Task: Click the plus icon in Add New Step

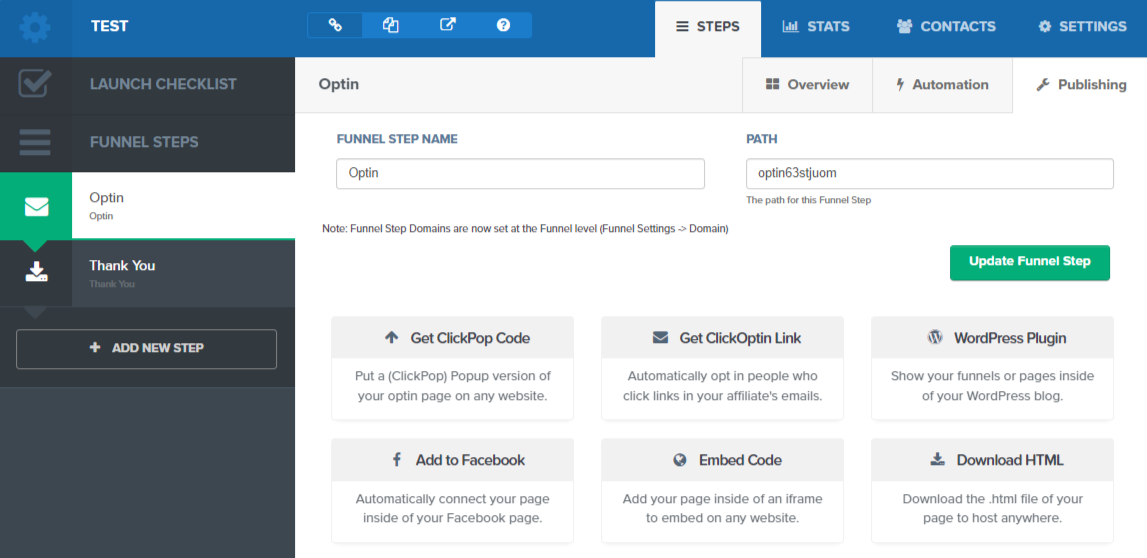Action: 95,347
